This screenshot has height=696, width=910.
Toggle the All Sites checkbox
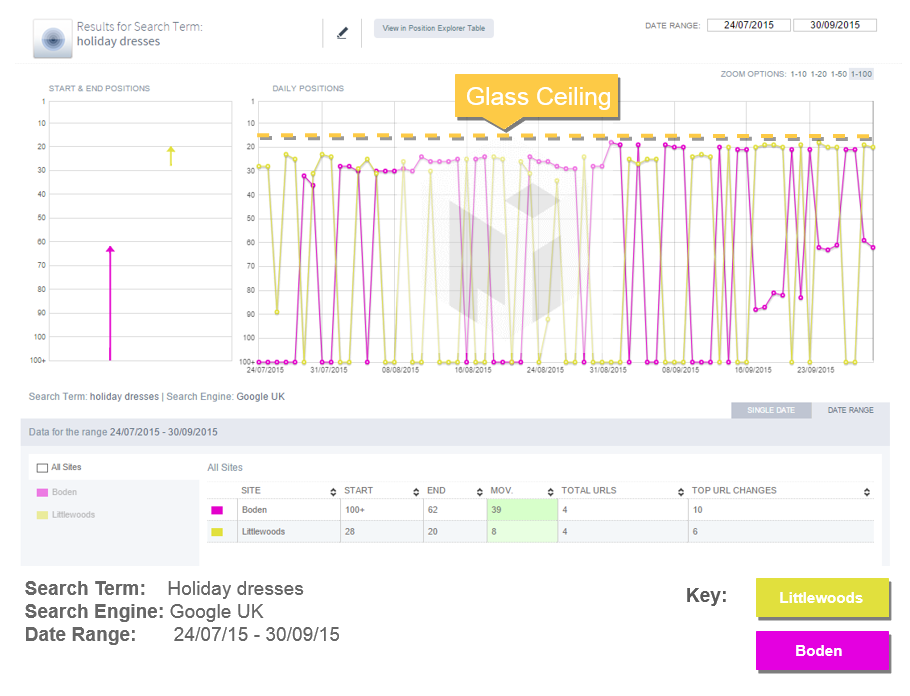[x=42, y=468]
